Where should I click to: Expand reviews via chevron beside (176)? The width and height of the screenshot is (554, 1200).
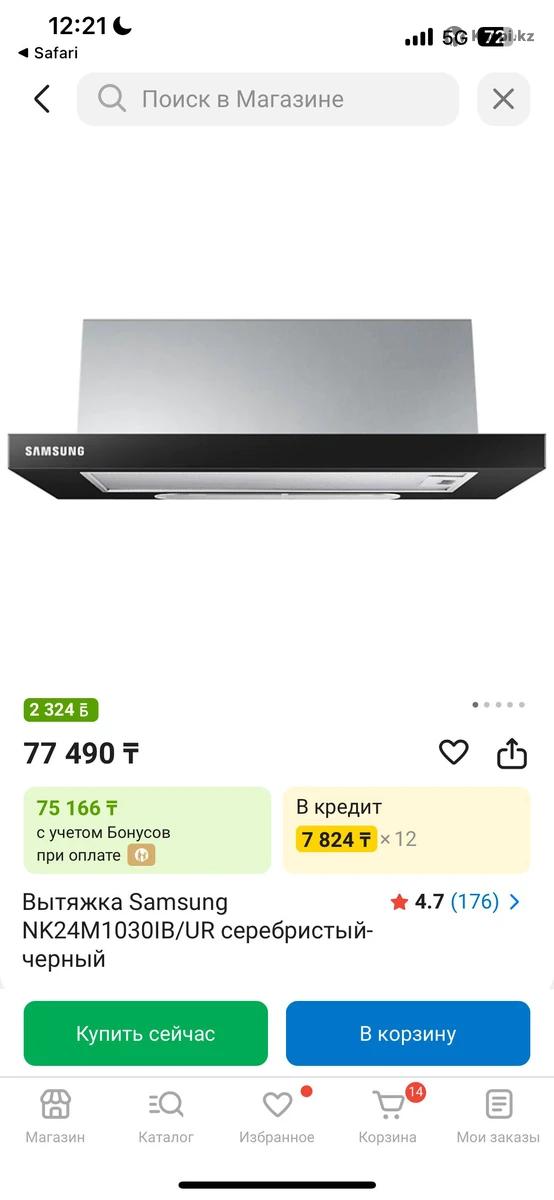pyautogui.click(x=515, y=902)
